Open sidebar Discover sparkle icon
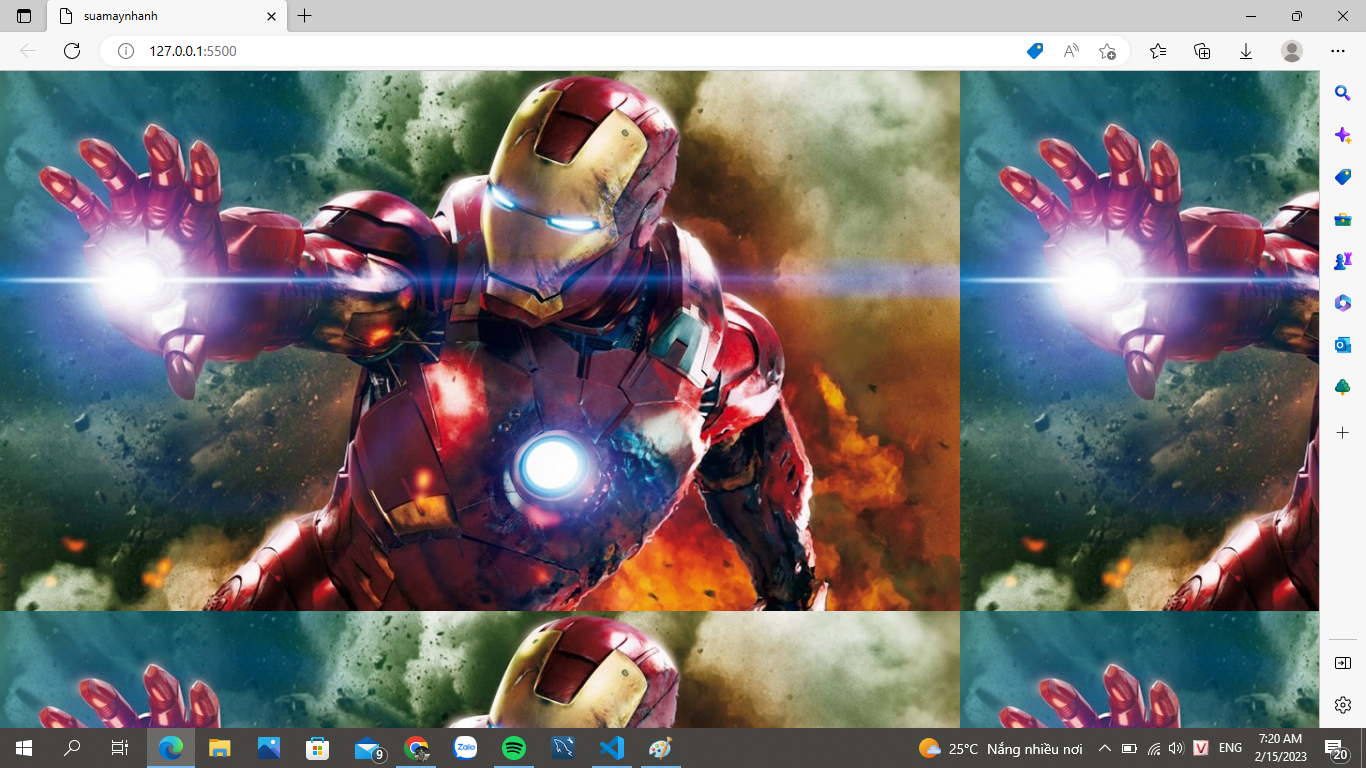Viewport: 1366px width, 768px height. point(1343,135)
